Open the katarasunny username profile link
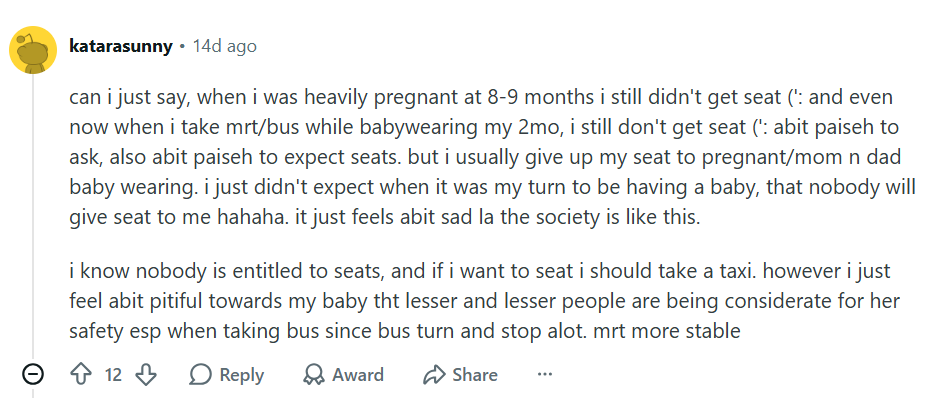 tap(121, 46)
